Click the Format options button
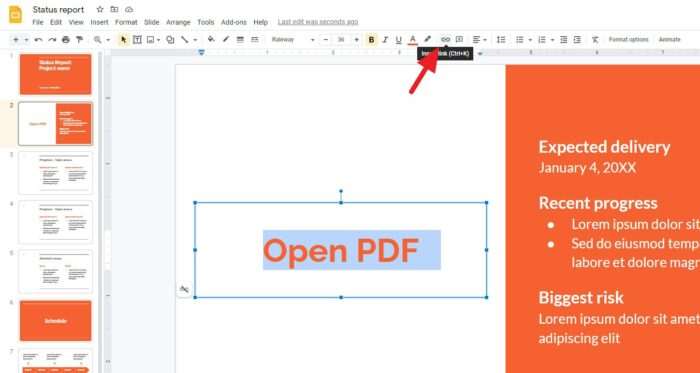 click(x=628, y=40)
